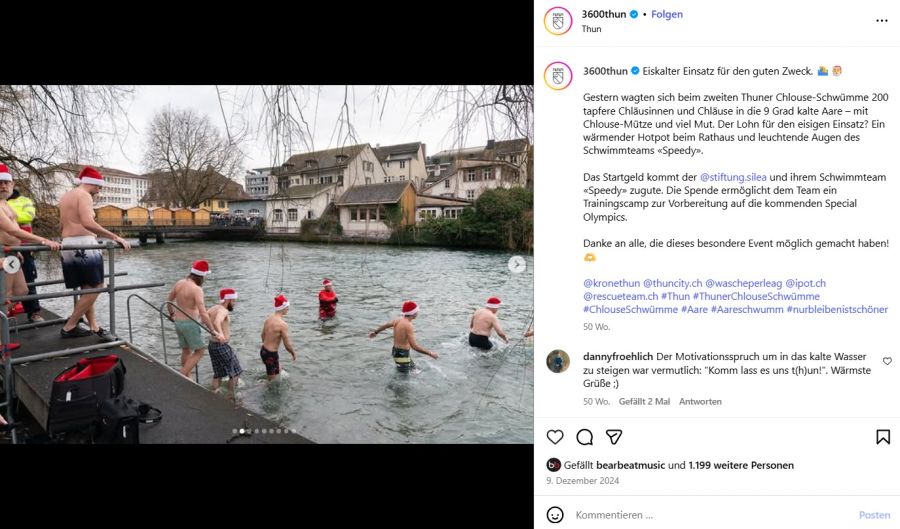Open the three-dot more options menu

[x=881, y=20]
